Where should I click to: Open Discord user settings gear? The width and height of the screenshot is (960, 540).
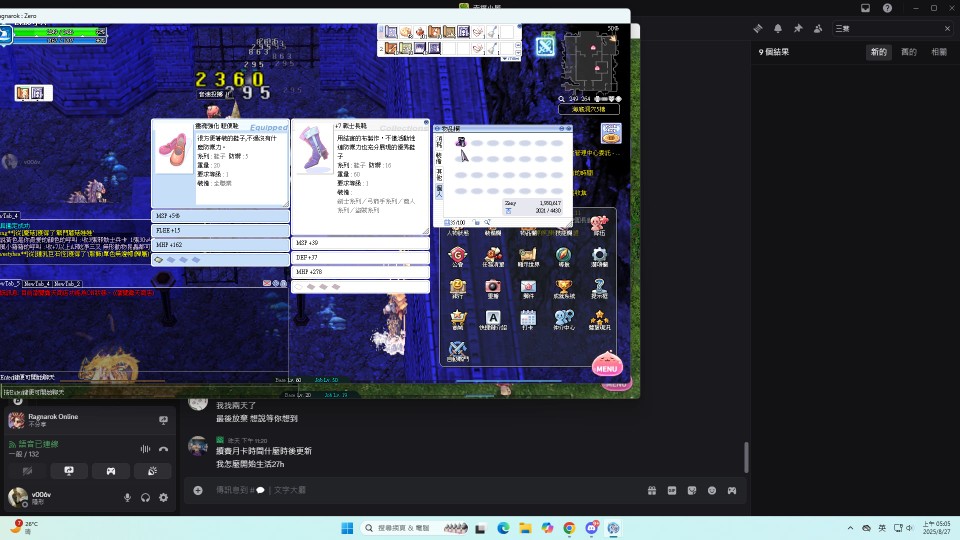click(x=163, y=498)
